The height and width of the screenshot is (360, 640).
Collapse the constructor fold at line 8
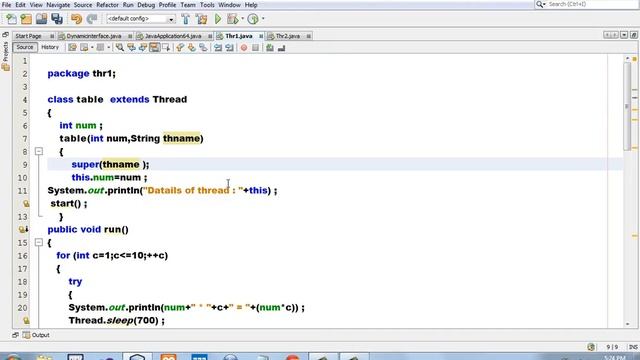pyautogui.click(x=39, y=151)
